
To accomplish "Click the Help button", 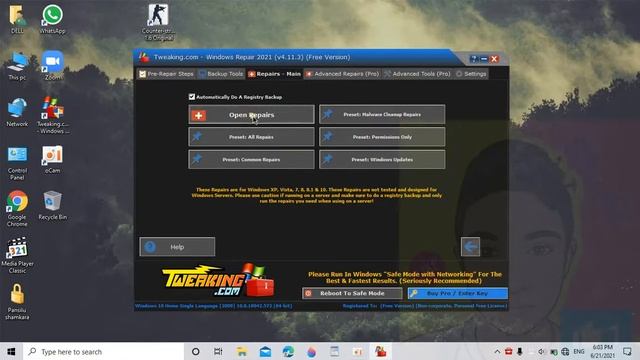I will click(x=177, y=247).
